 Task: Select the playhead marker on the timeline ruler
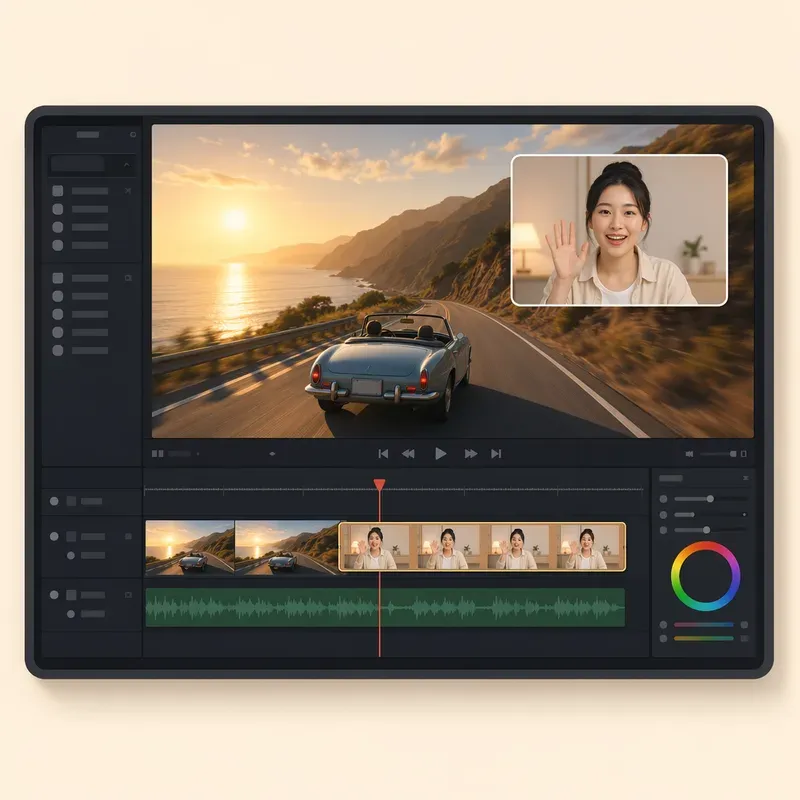tap(379, 485)
